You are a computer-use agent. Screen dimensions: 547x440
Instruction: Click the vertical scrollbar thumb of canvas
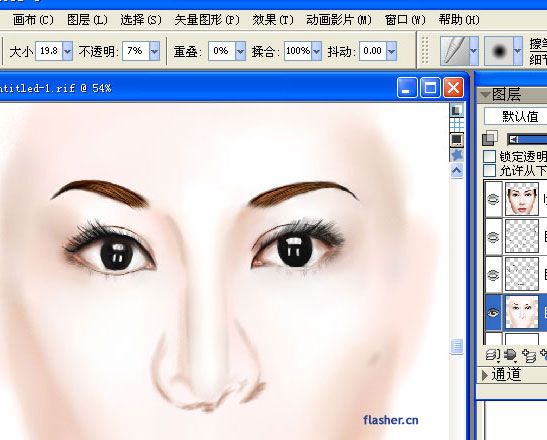pyautogui.click(x=456, y=346)
